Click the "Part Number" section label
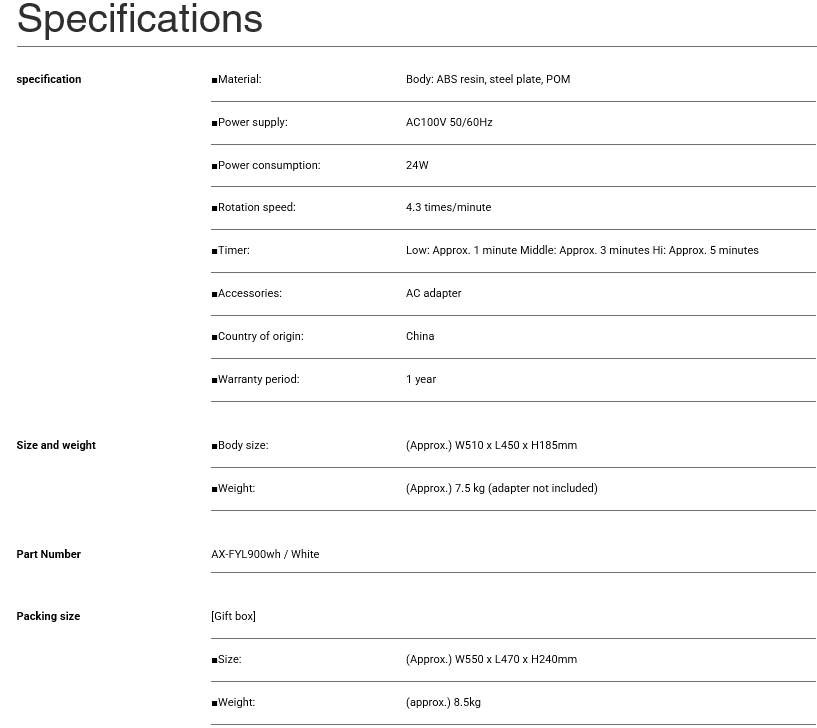This screenshot has height=728, width=817. pos(48,554)
